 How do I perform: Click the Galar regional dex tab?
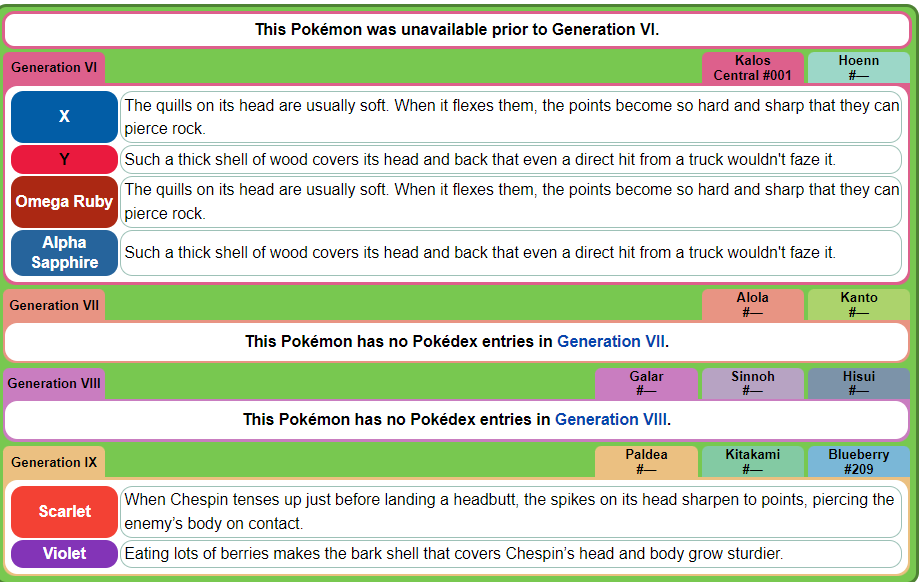647,384
